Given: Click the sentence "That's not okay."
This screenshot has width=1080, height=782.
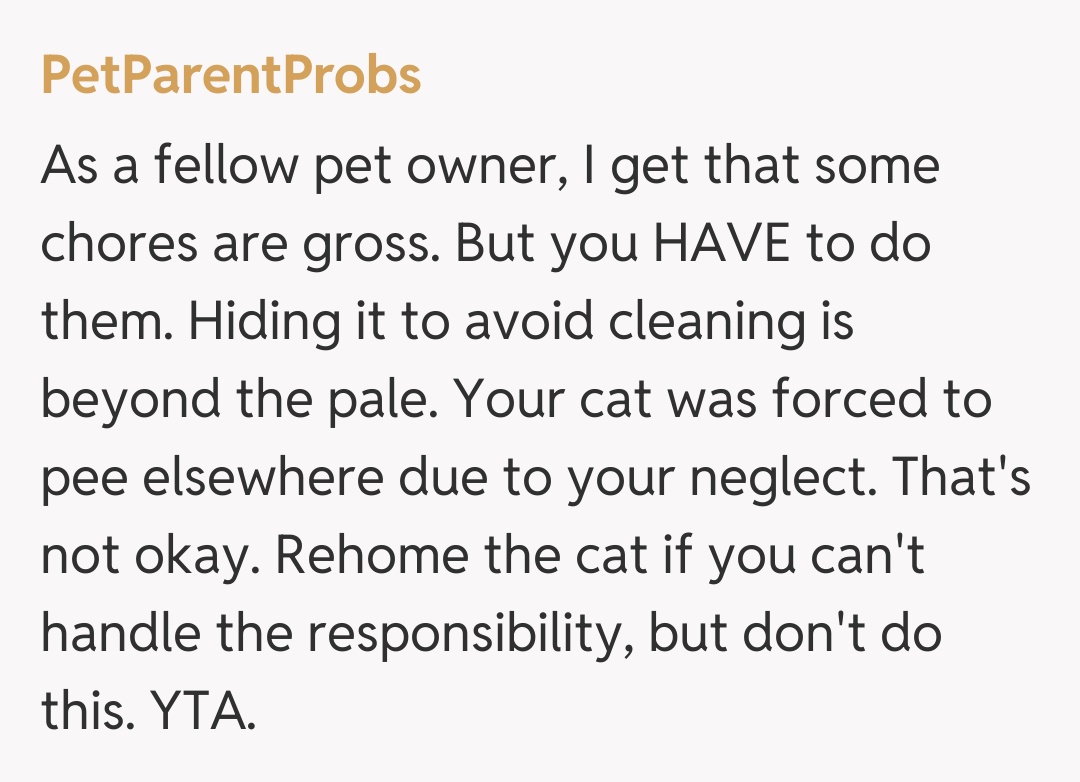Looking at the screenshot, I should (x=140, y=556).
